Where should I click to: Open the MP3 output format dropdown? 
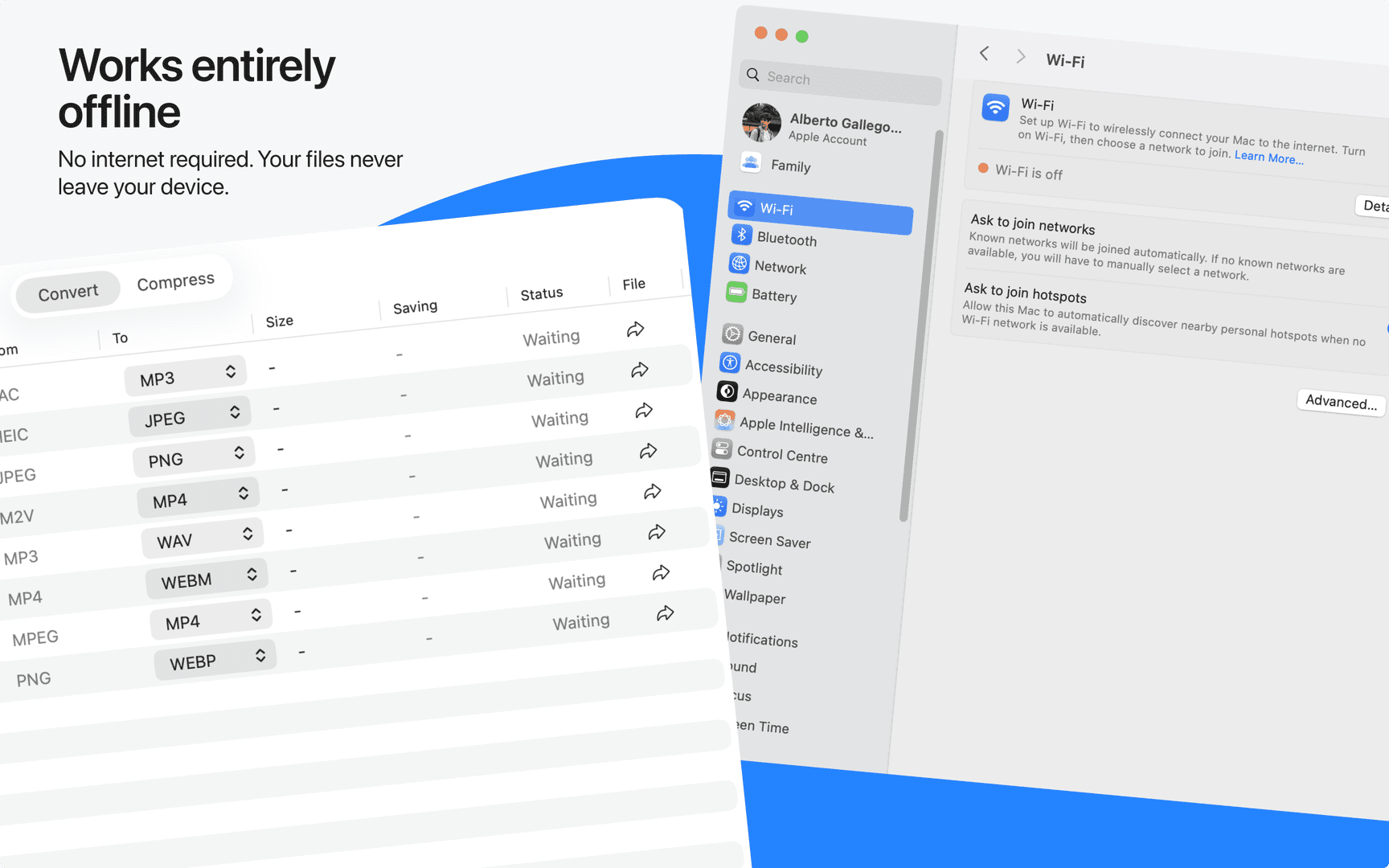(186, 376)
